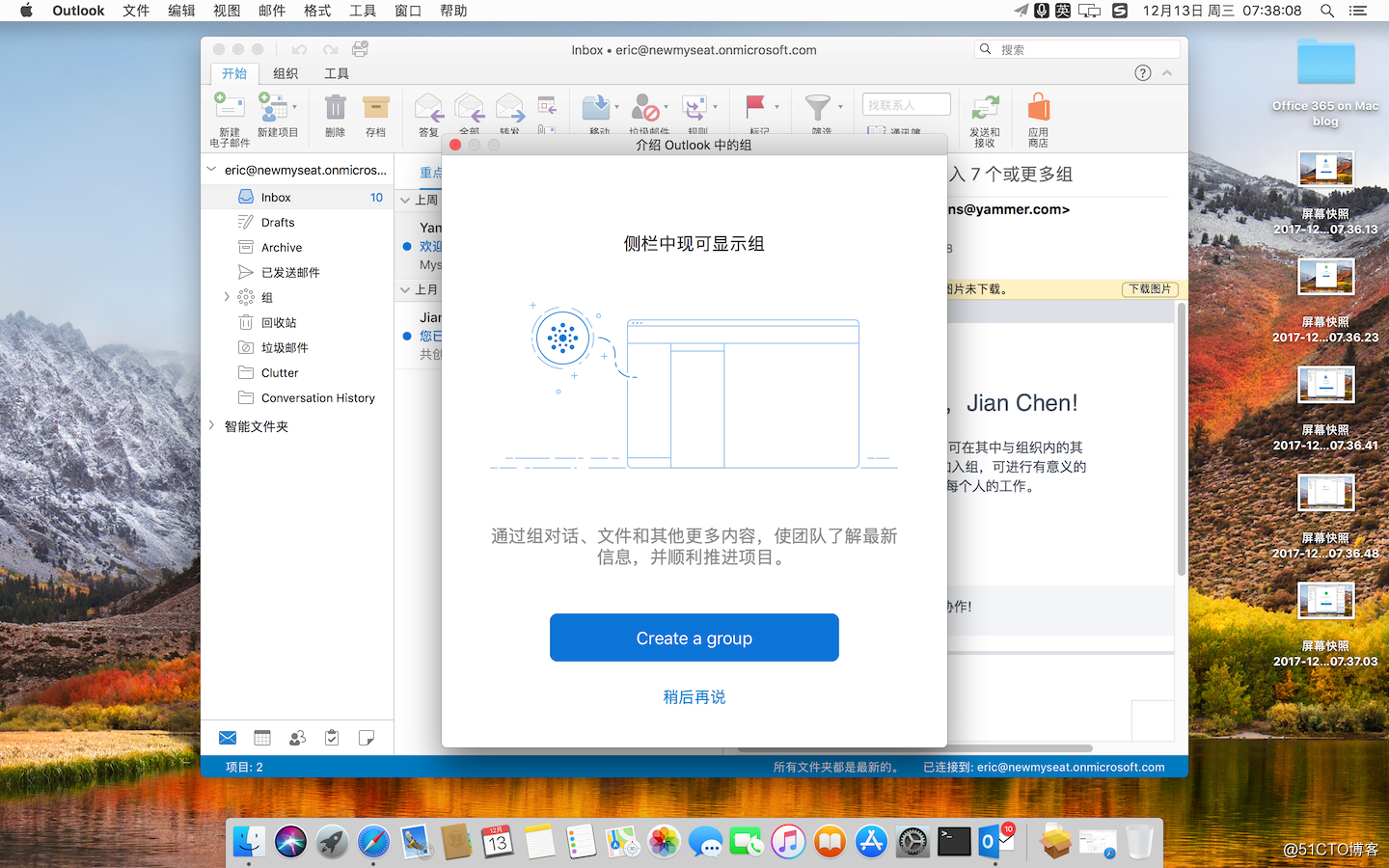This screenshot has height=868, width=1389.
Task: Click the reading pane horizontal scrollbar
Action: tap(914, 748)
